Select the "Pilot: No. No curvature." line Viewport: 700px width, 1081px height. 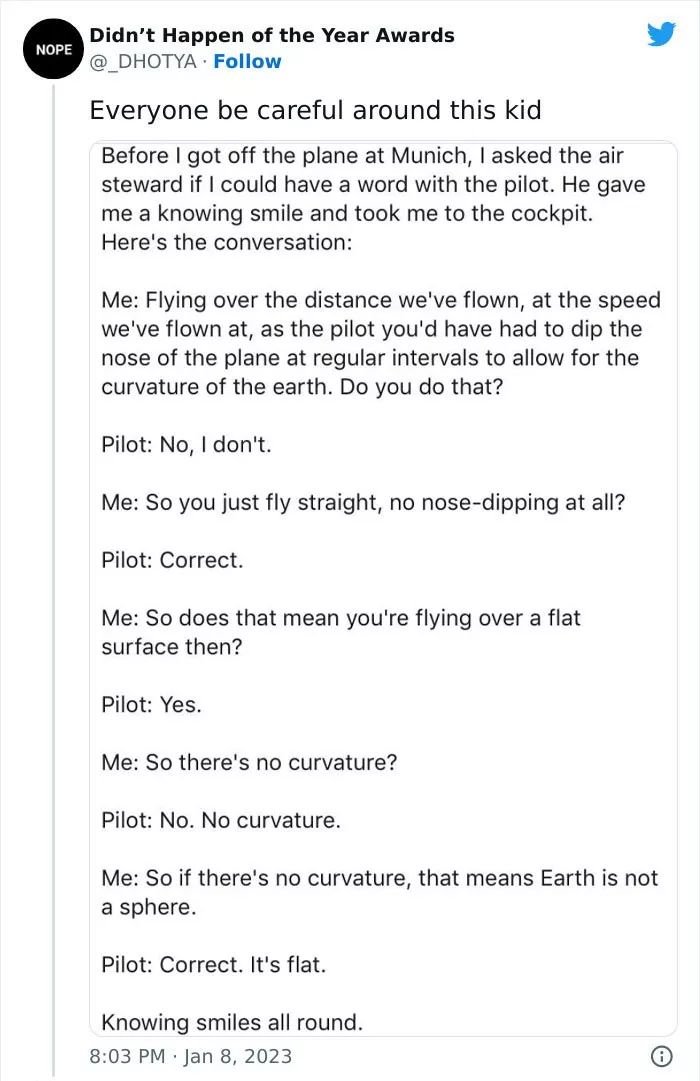click(x=221, y=820)
